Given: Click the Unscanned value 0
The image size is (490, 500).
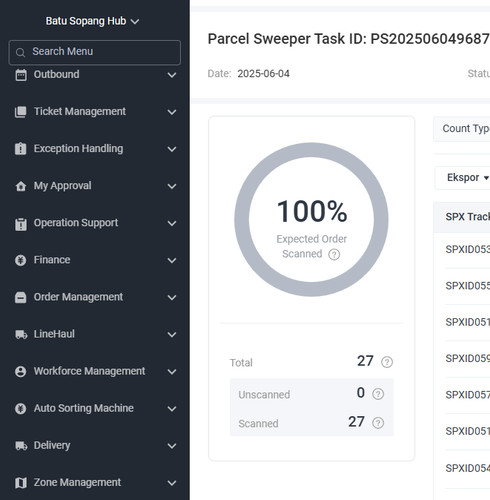Looking at the screenshot, I should [x=361, y=393].
